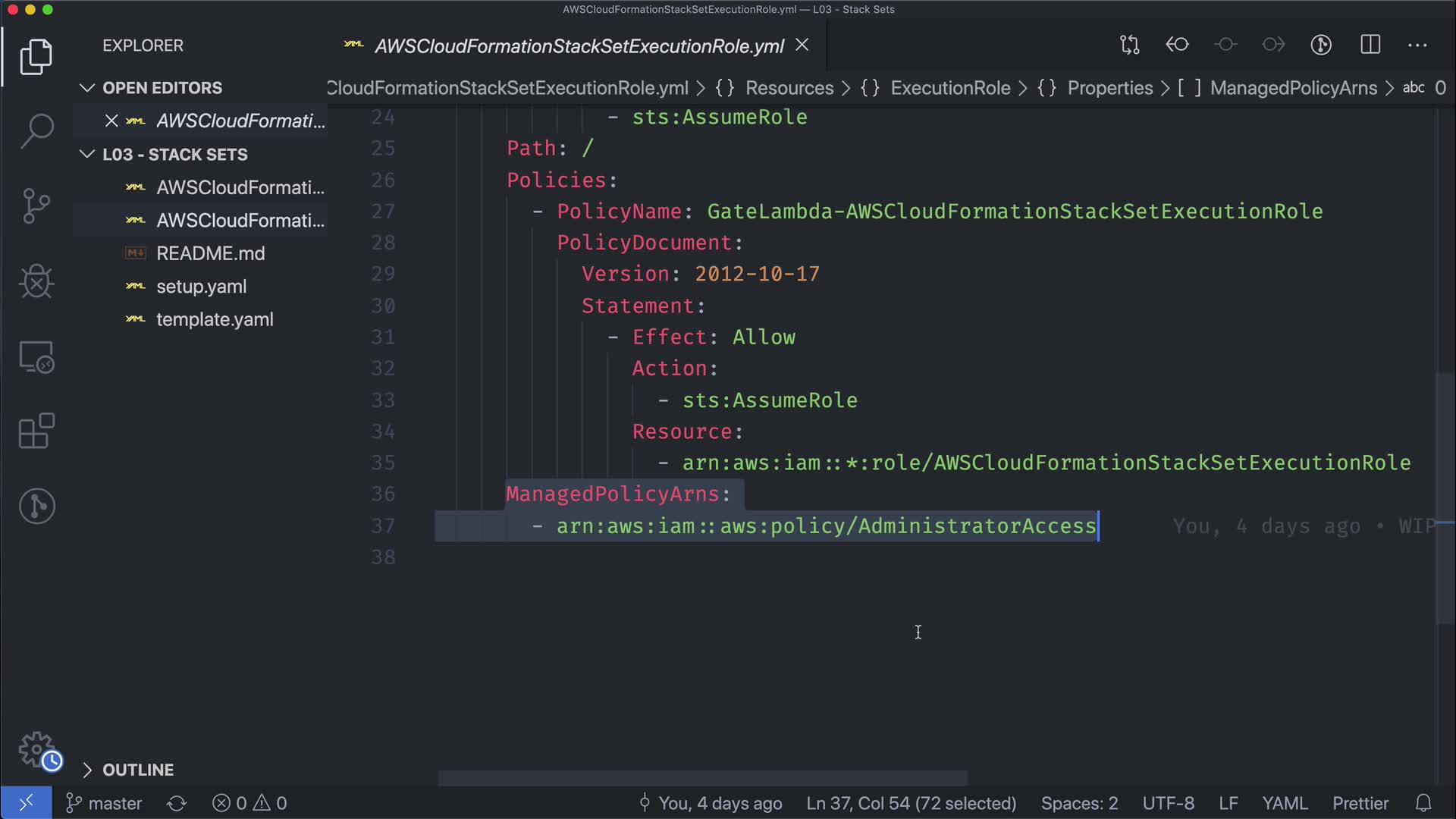Open README.md from the explorer
The height and width of the screenshot is (819, 1456).
point(210,253)
